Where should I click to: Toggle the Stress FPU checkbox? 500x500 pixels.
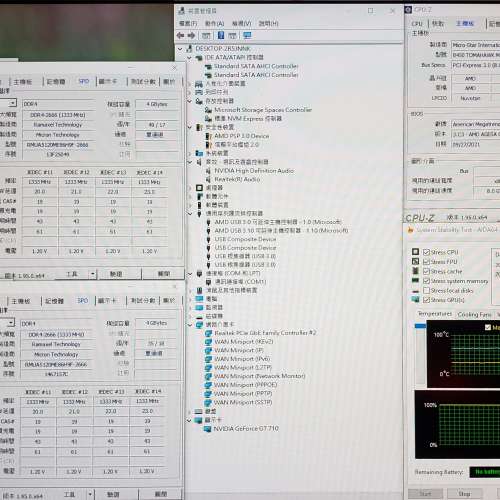[426, 262]
